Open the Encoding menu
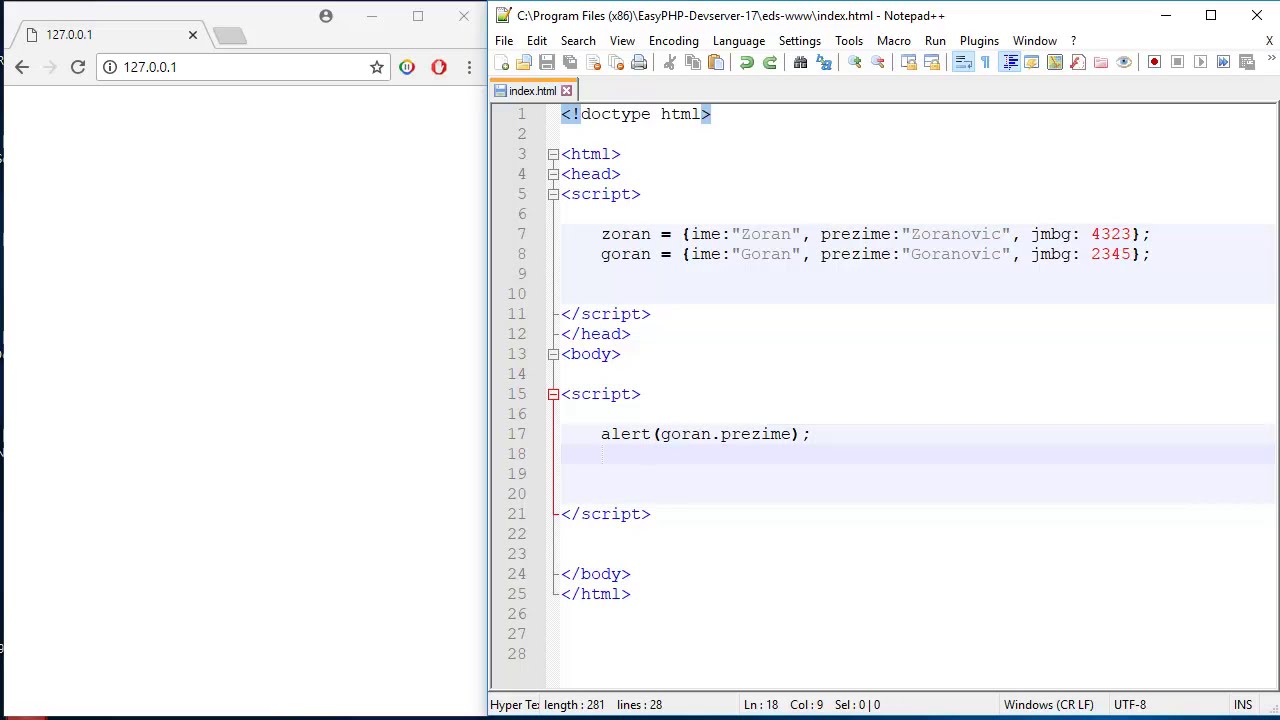The image size is (1280, 720). point(674,41)
